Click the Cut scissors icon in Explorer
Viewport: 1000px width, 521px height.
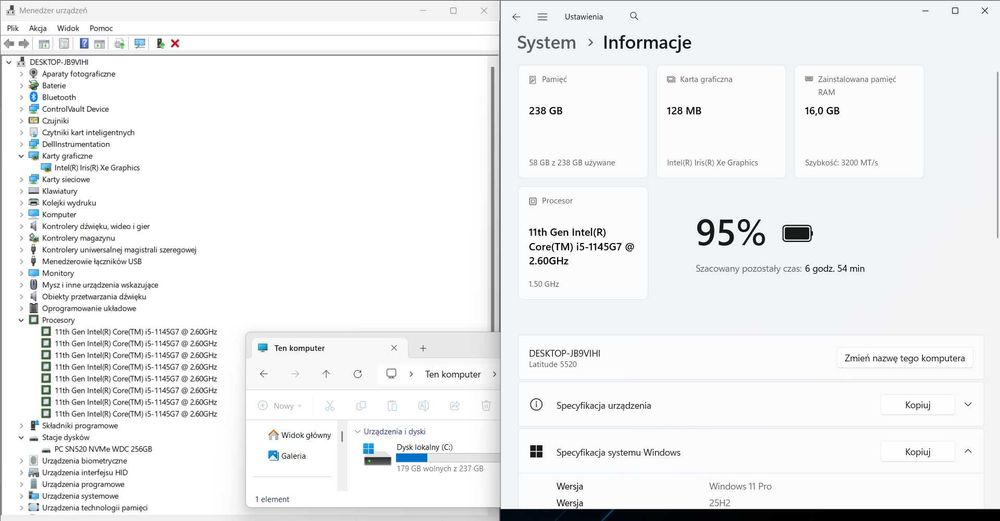pyautogui.click(x=330, y=406)
